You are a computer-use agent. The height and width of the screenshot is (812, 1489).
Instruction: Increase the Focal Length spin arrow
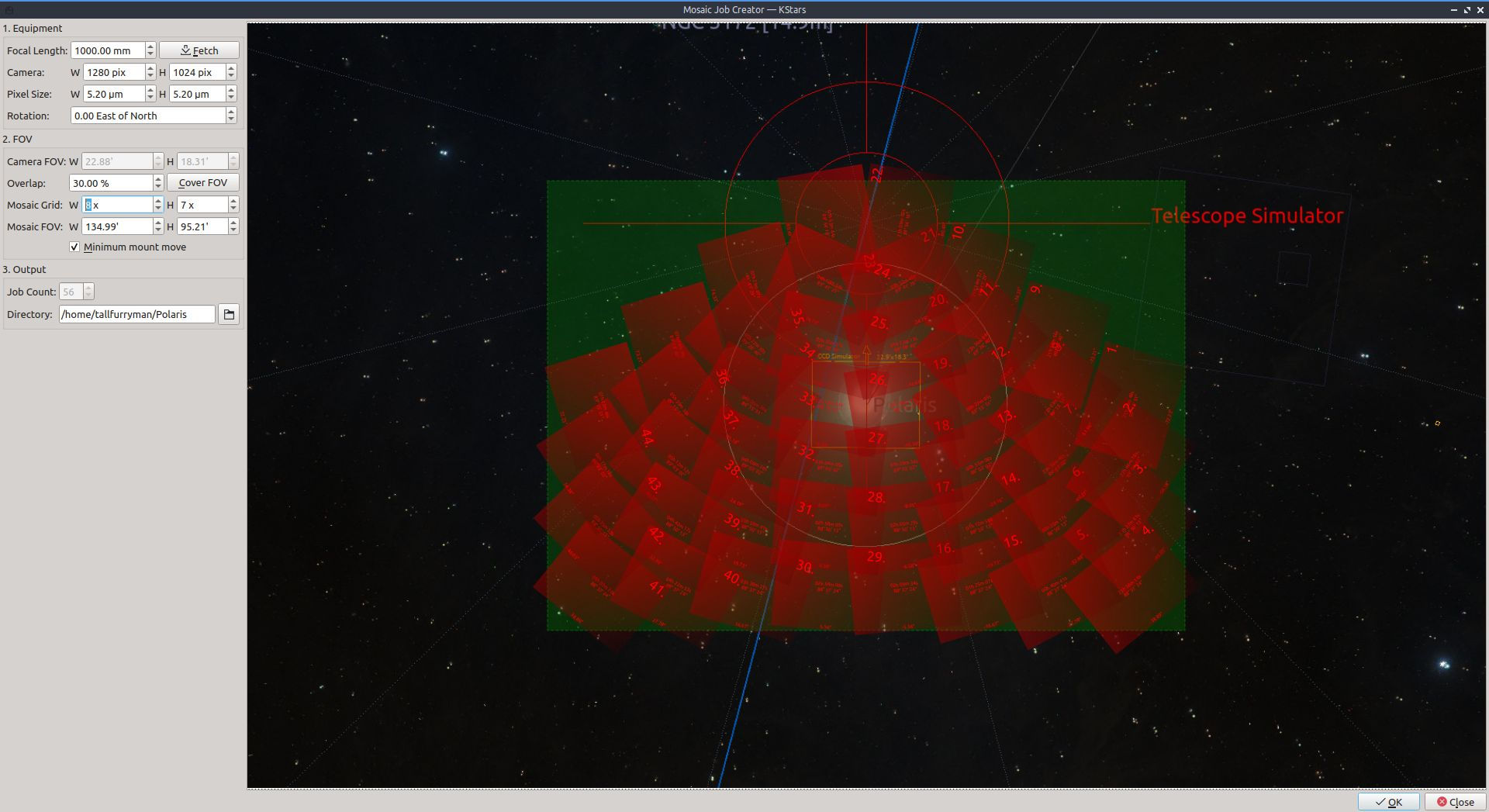150,47
